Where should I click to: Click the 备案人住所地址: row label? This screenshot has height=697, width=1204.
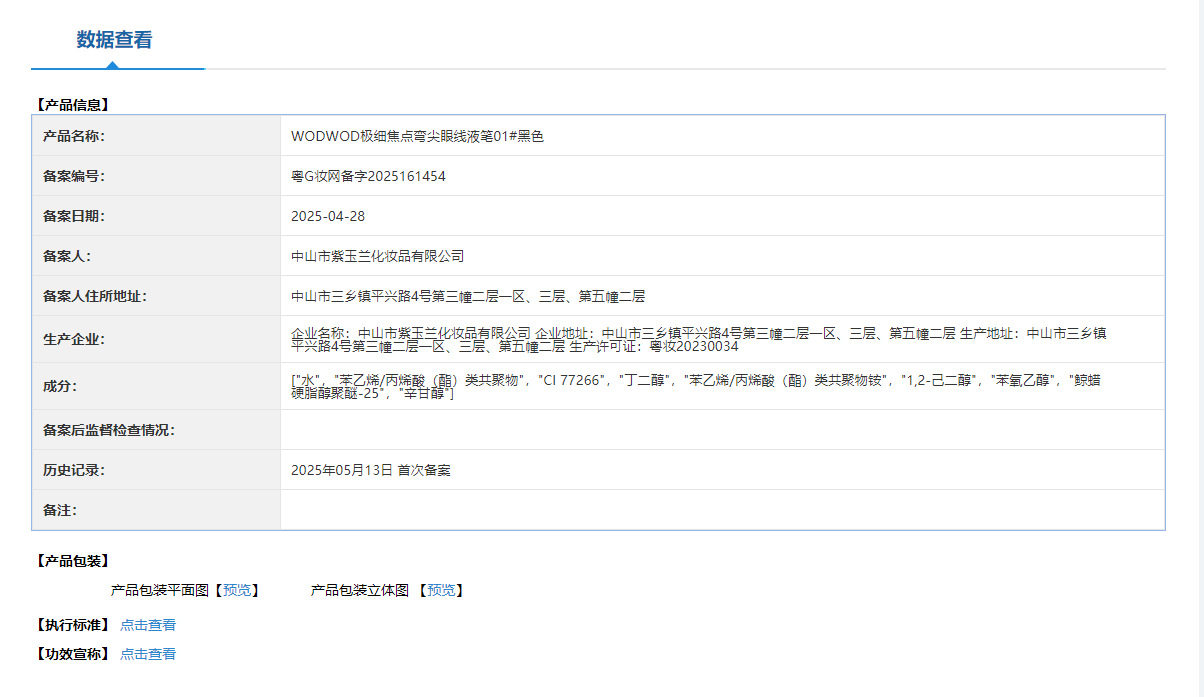(95, 296)
